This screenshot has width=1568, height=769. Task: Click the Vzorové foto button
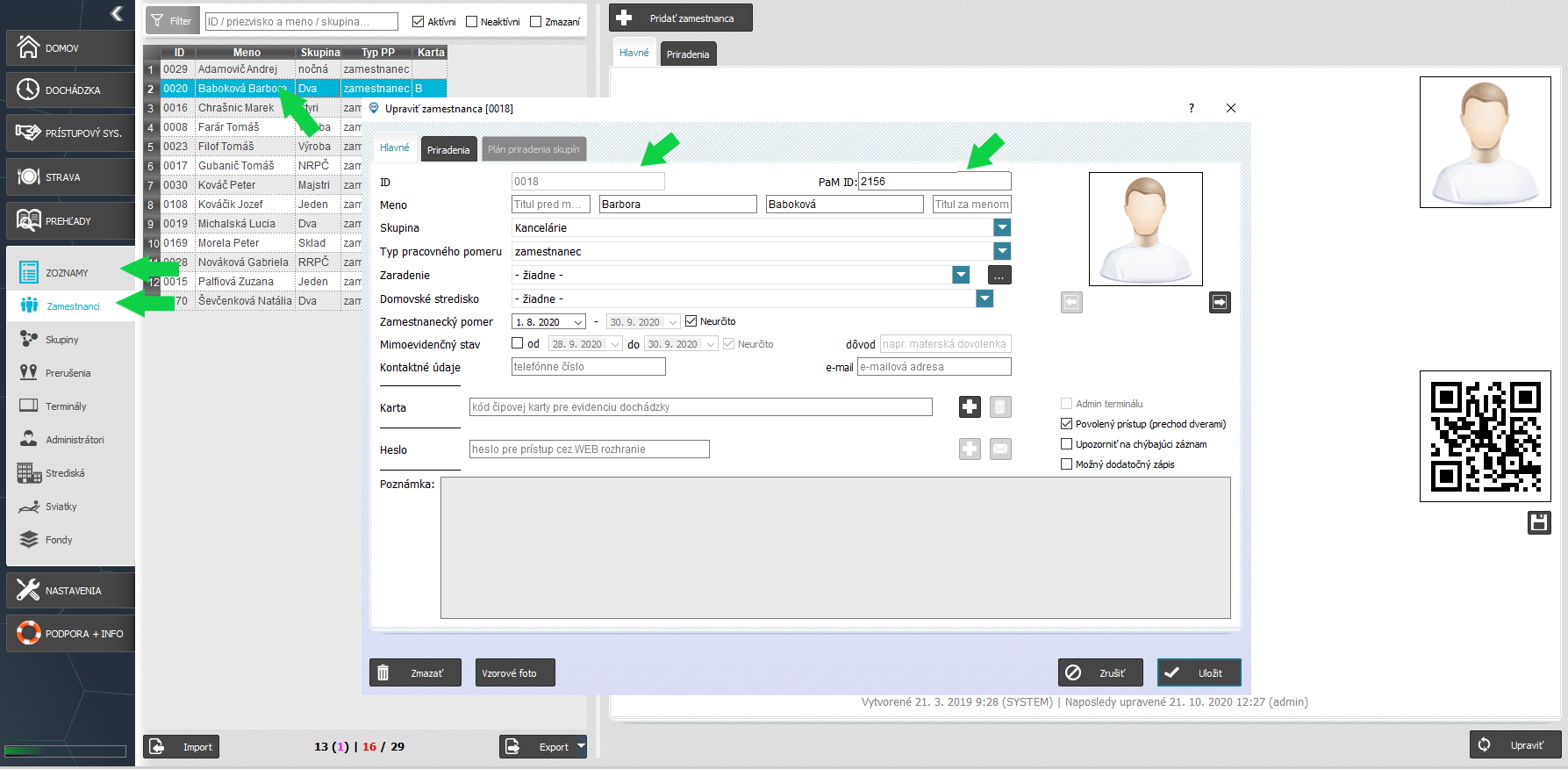pyautogui.click(x=515, y=672)
